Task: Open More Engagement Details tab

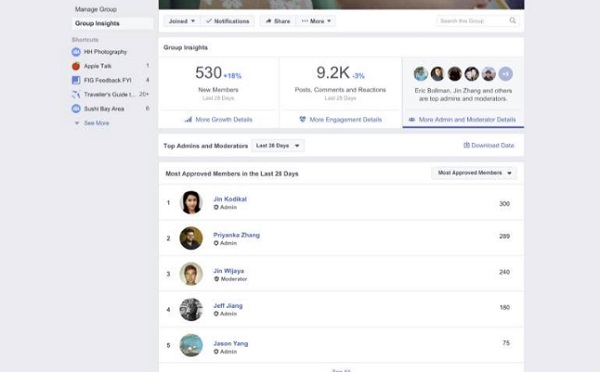Action: pyautogui.click(x=341, y=119)
